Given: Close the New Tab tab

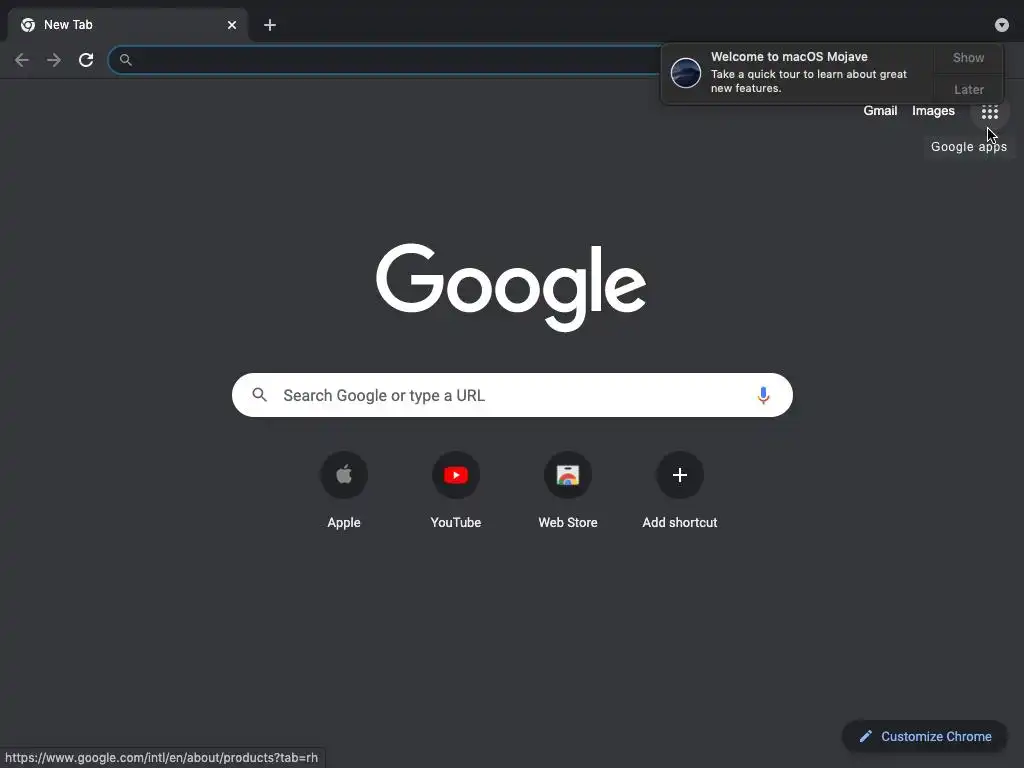Looking at the screenshot, I should tap(232, 25).
